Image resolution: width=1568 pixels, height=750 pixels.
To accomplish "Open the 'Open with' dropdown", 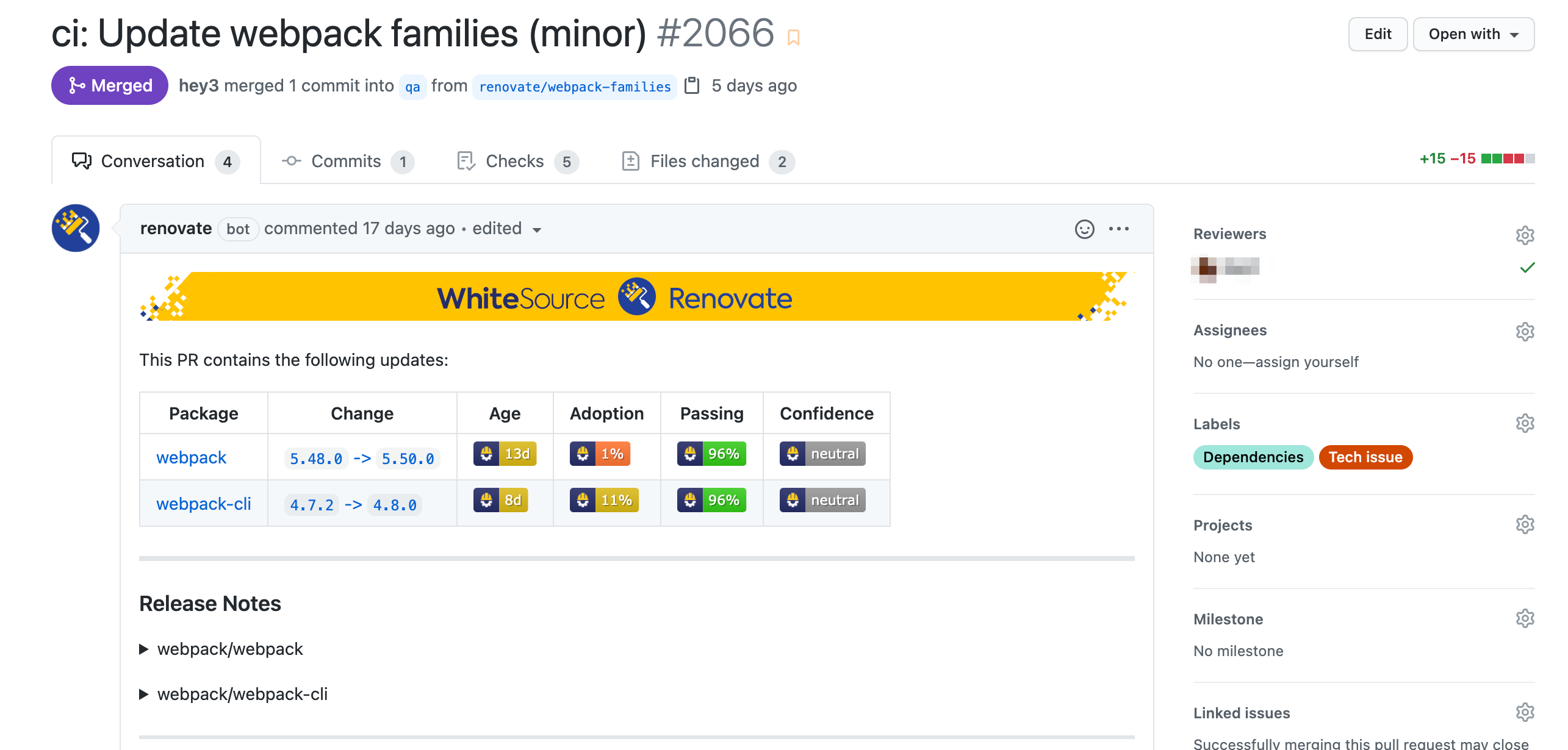I will point(1473,34).
